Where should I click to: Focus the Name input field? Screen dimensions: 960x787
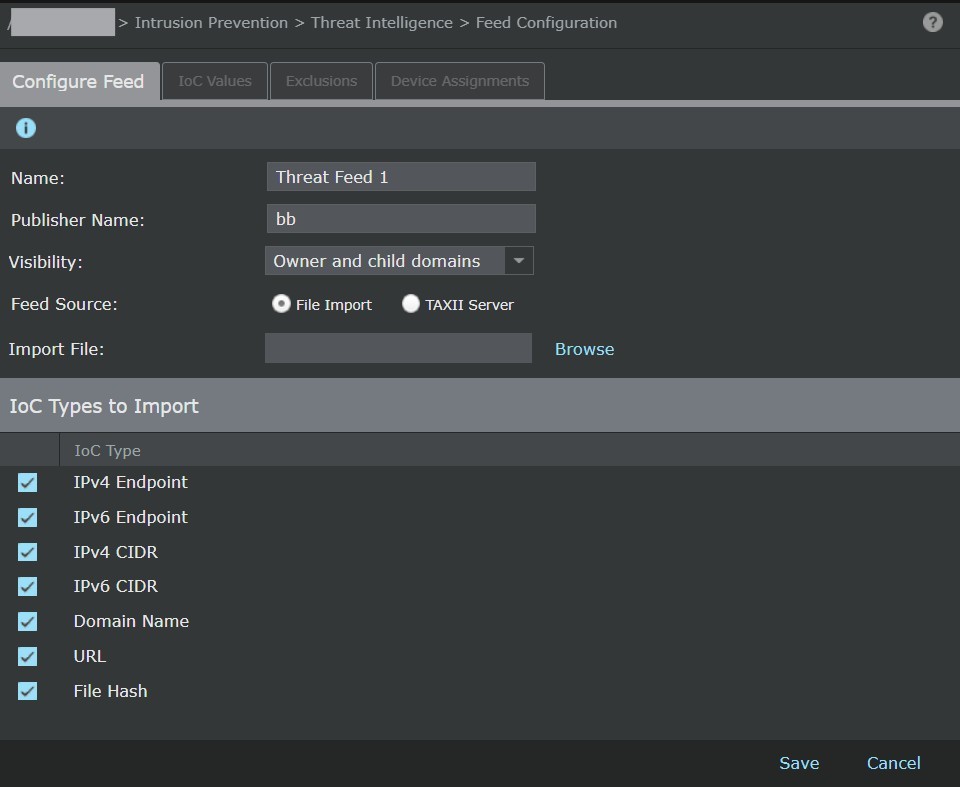[401, 177]
